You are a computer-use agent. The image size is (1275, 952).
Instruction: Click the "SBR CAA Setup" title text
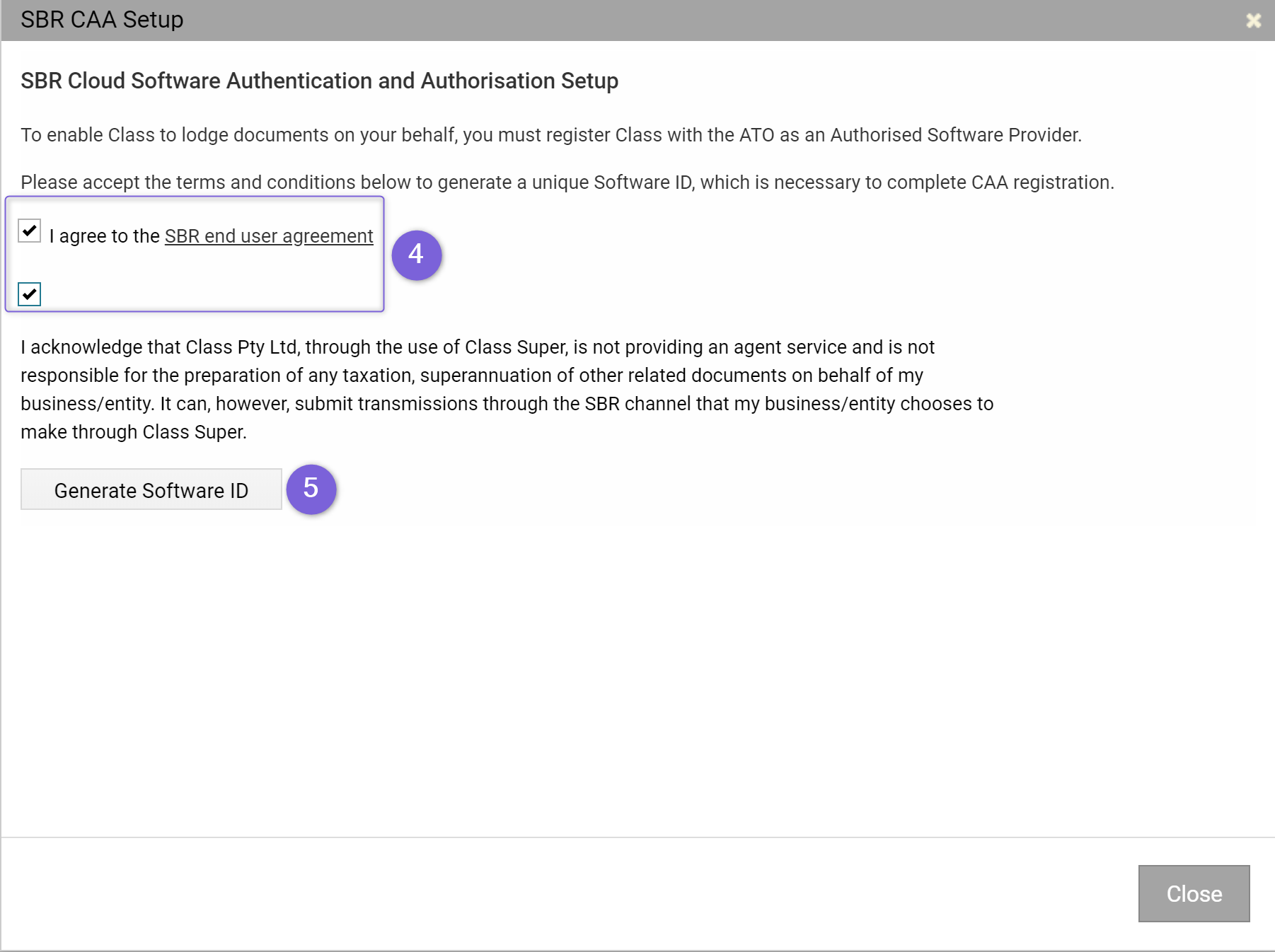tap(102, 20)
